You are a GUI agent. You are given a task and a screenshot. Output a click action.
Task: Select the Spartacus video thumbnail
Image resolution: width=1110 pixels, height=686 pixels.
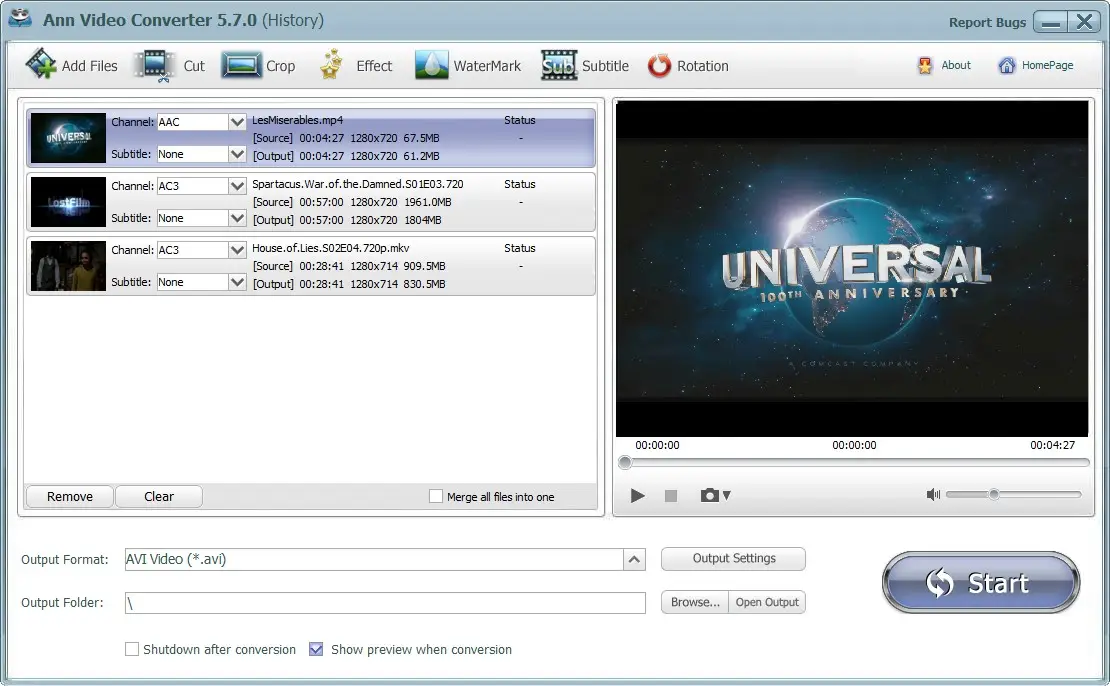click(x=68, y=202)
